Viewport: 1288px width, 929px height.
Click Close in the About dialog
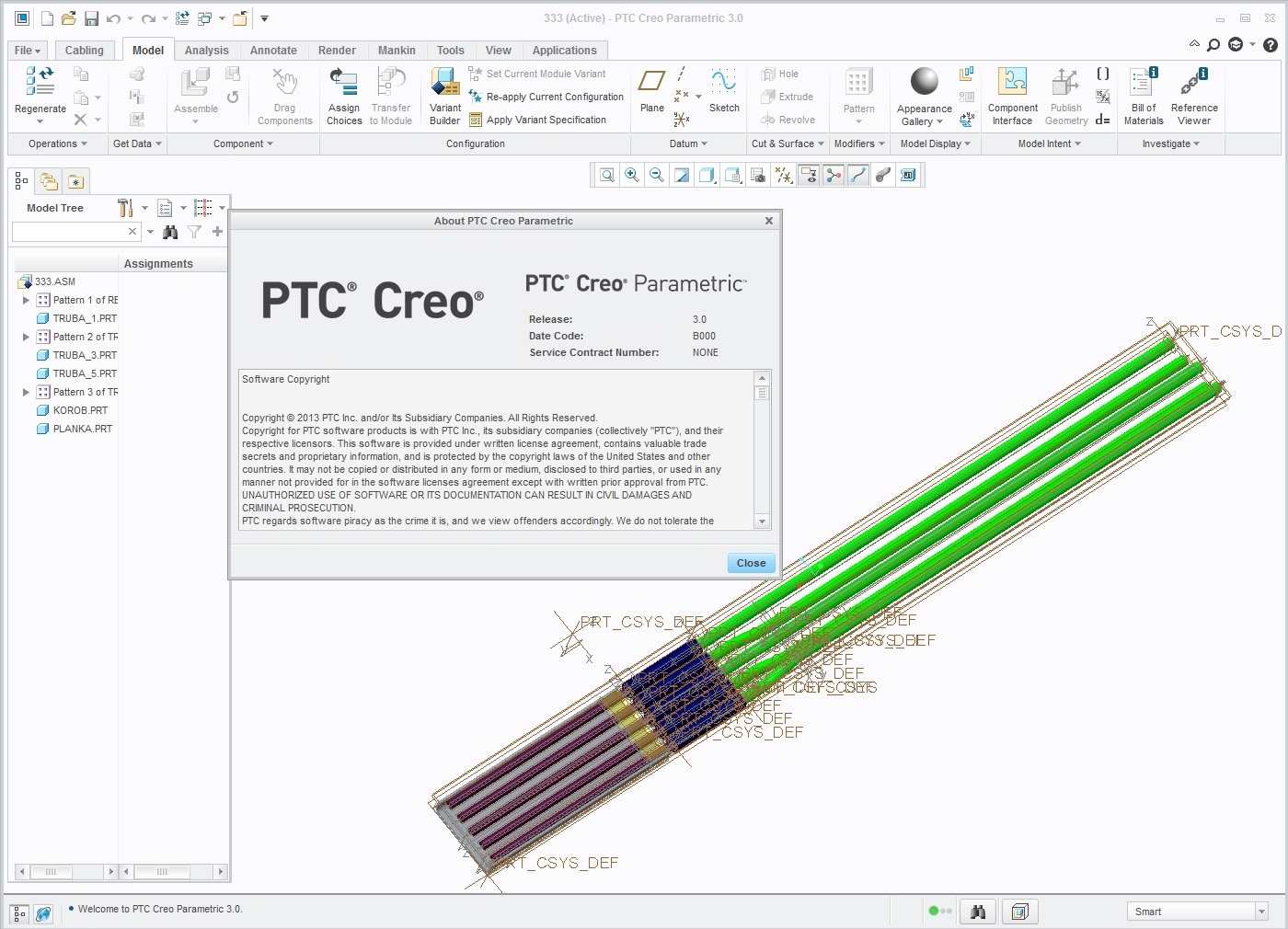(x=752, y=563)
